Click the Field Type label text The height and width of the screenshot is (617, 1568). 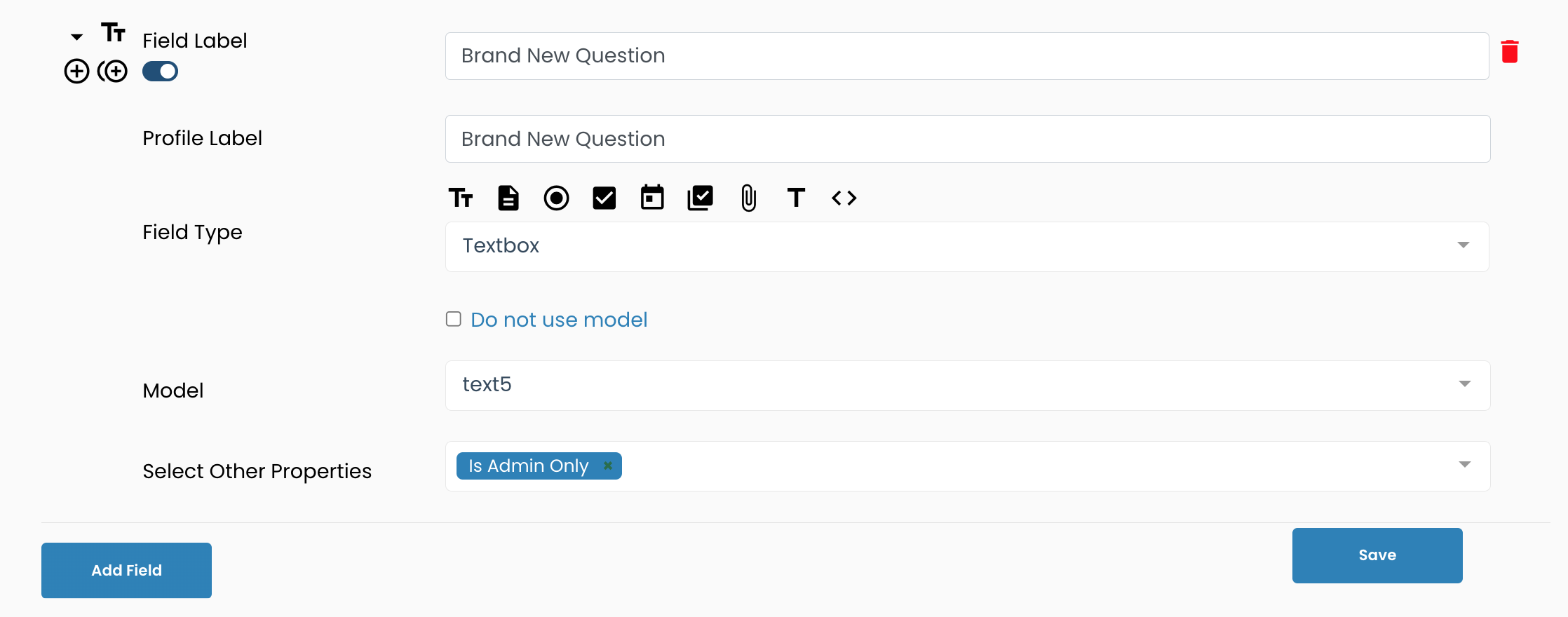point(193,233)
